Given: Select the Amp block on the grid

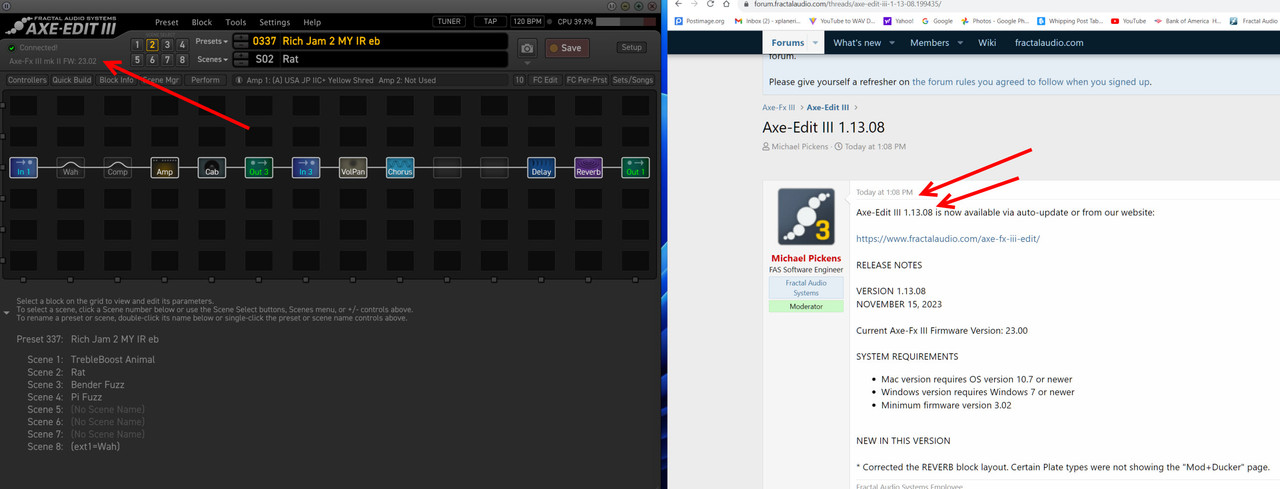Looking at the screenshot, I should tap(165, 168).
